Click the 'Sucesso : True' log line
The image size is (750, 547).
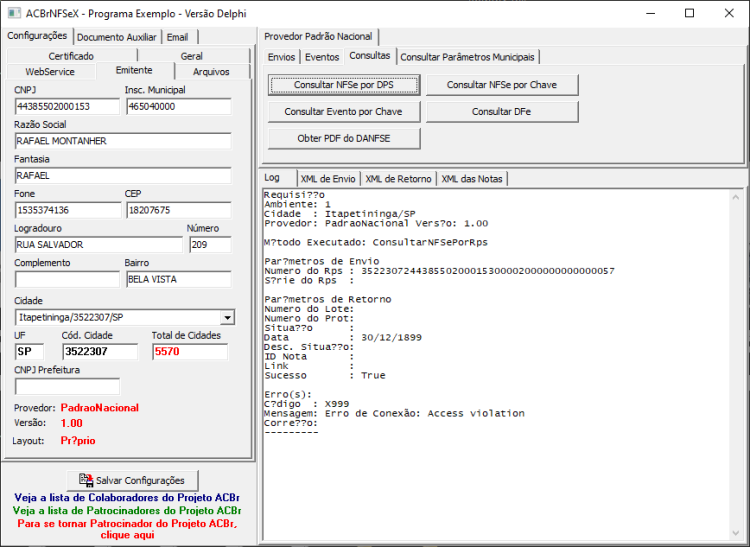[325, 375]
